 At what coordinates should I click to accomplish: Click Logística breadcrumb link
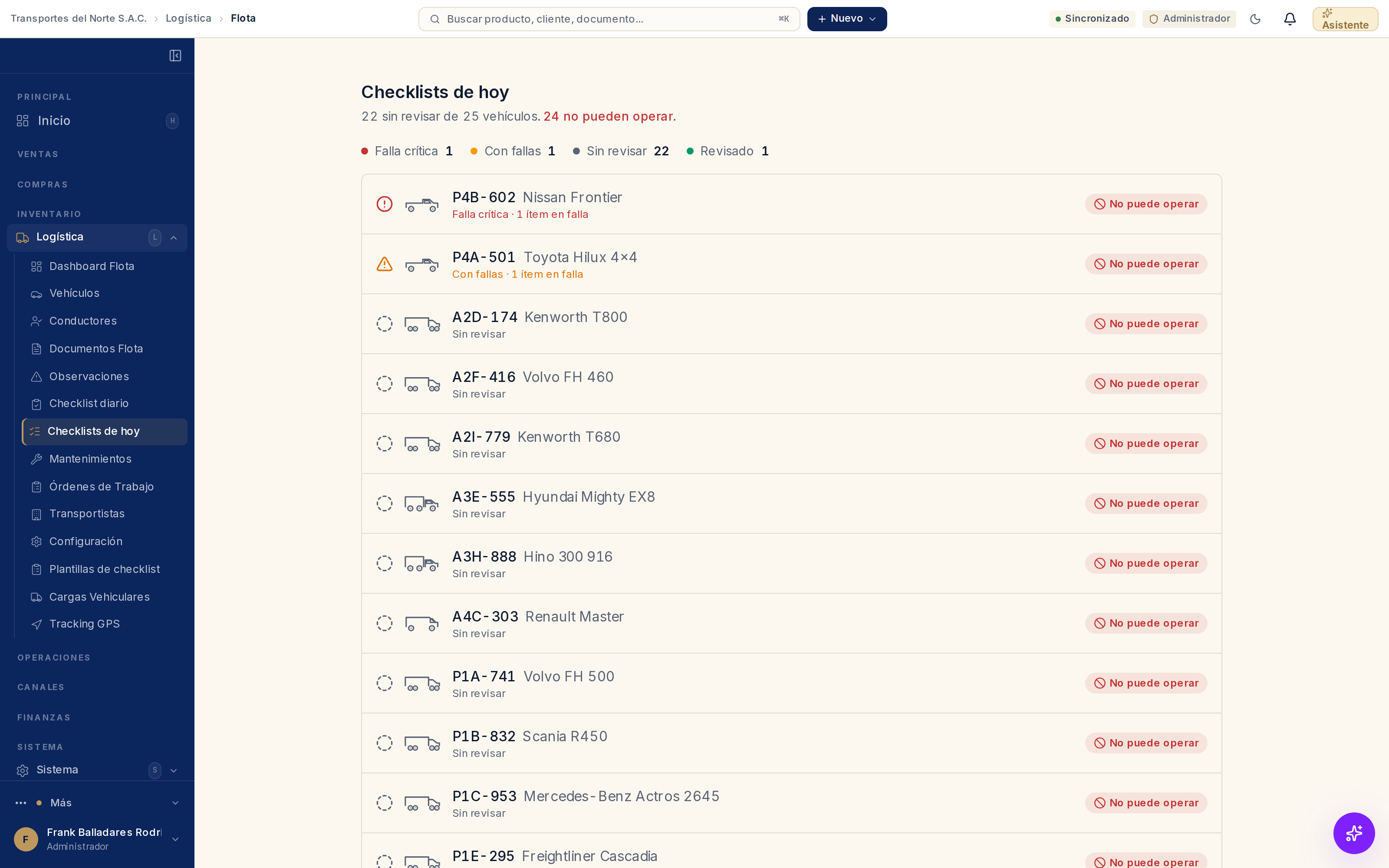pyautogui.click(x=188, y=18)
